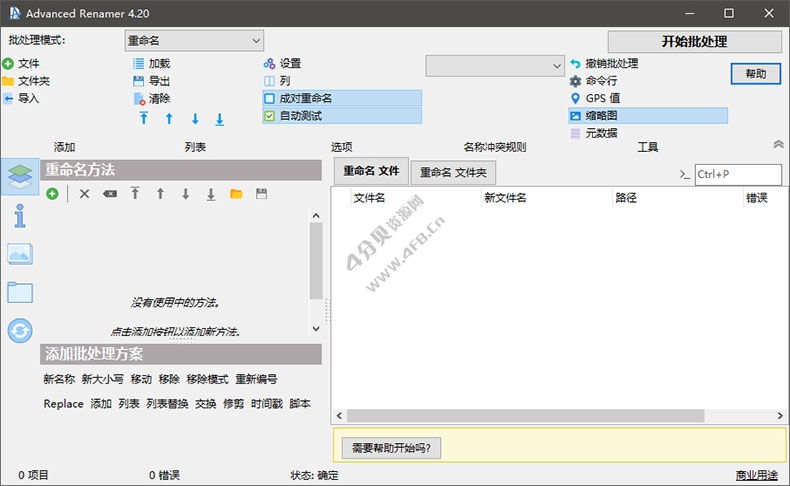790x486 pixels.
Task: Move method up gray arrow
Action: (x=160, y=193)
